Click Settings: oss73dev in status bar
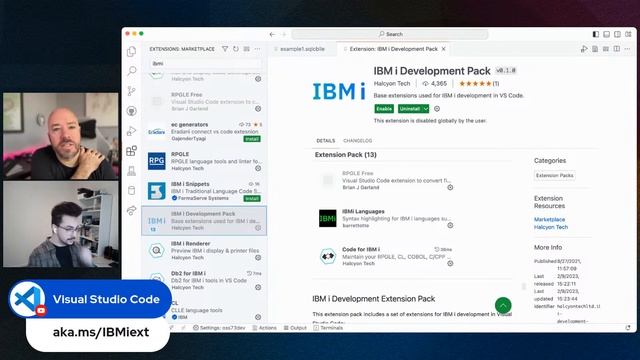 219,328
